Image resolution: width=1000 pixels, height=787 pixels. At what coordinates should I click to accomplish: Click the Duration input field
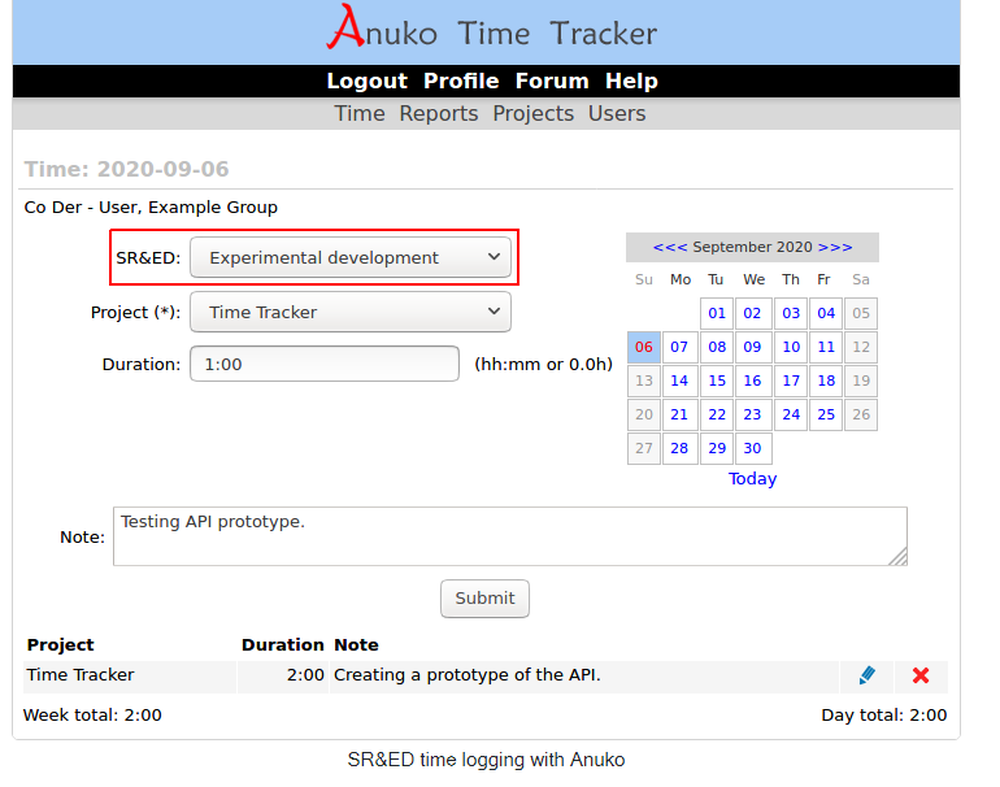324,364
